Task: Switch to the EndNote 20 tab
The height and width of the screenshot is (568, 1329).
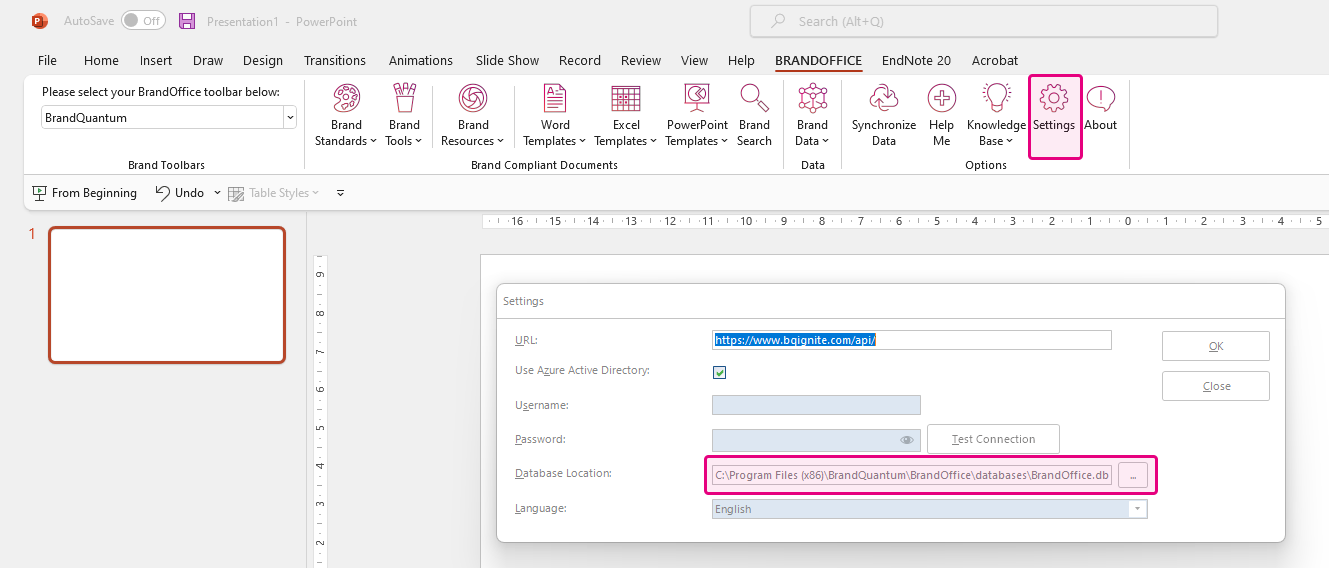Action: (x=916, y=60)
